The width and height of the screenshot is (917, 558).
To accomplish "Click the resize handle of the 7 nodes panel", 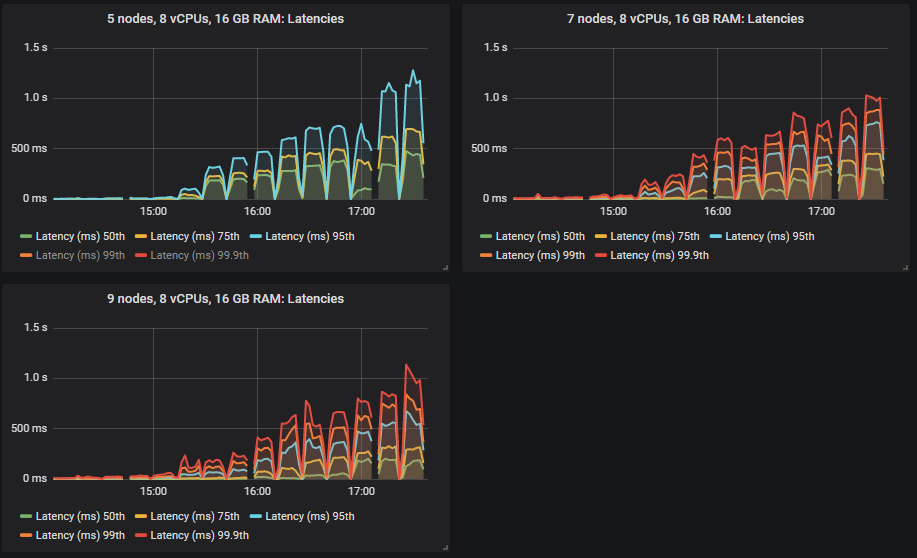I will pyautogui.click(x=905, y=267).
